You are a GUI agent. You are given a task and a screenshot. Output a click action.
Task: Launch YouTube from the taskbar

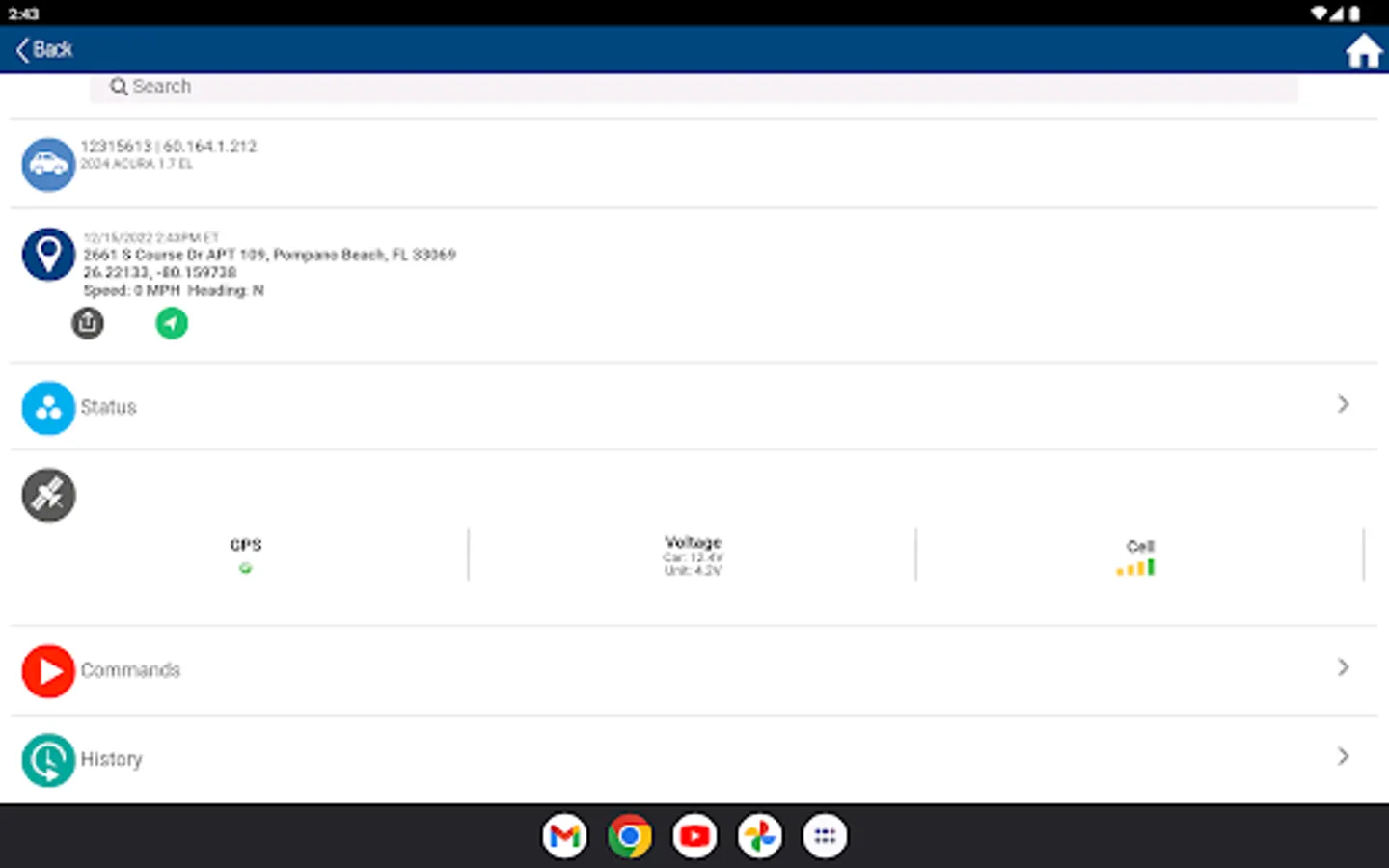[694, 836]
